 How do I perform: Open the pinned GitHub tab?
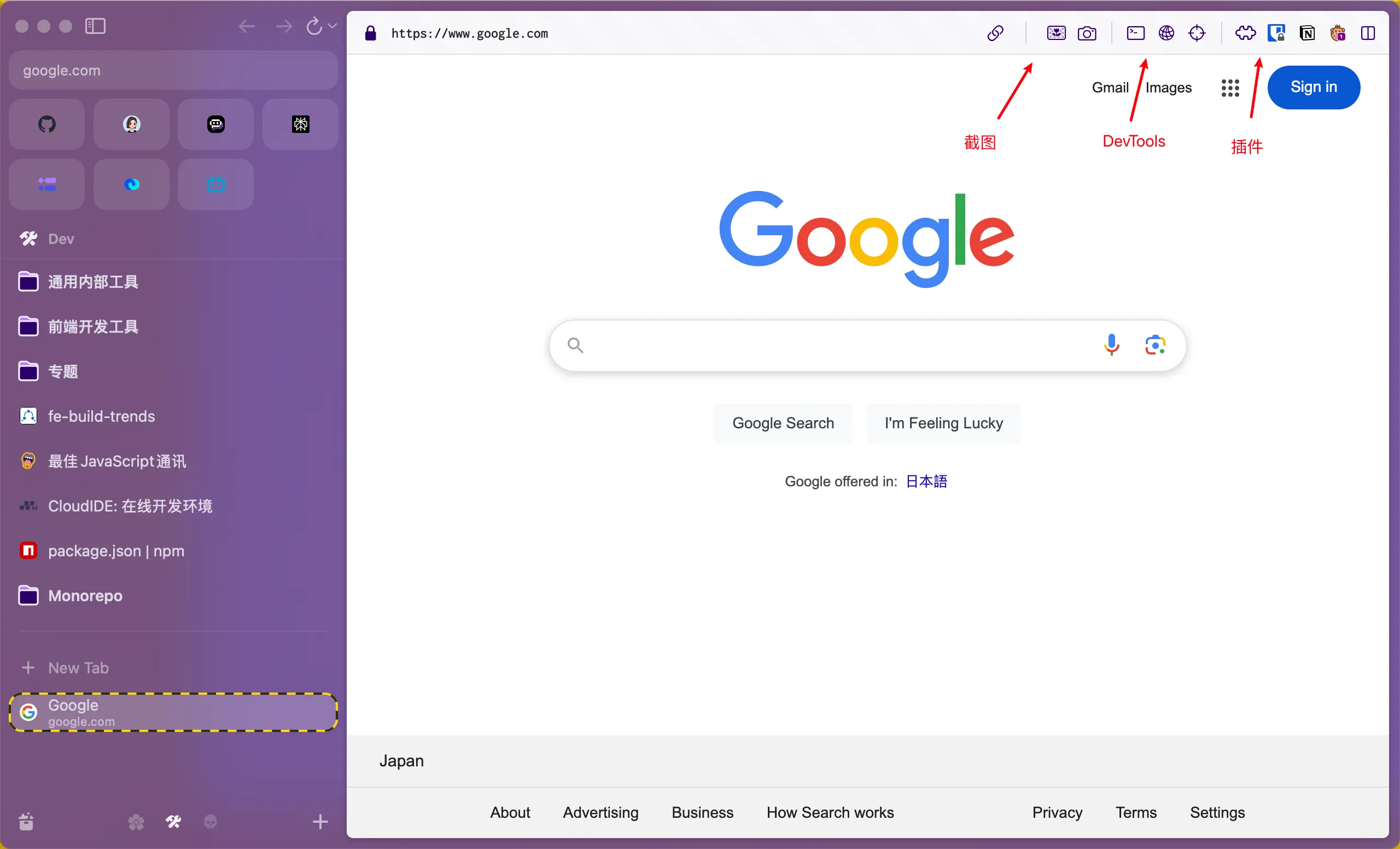coord(46,124)
